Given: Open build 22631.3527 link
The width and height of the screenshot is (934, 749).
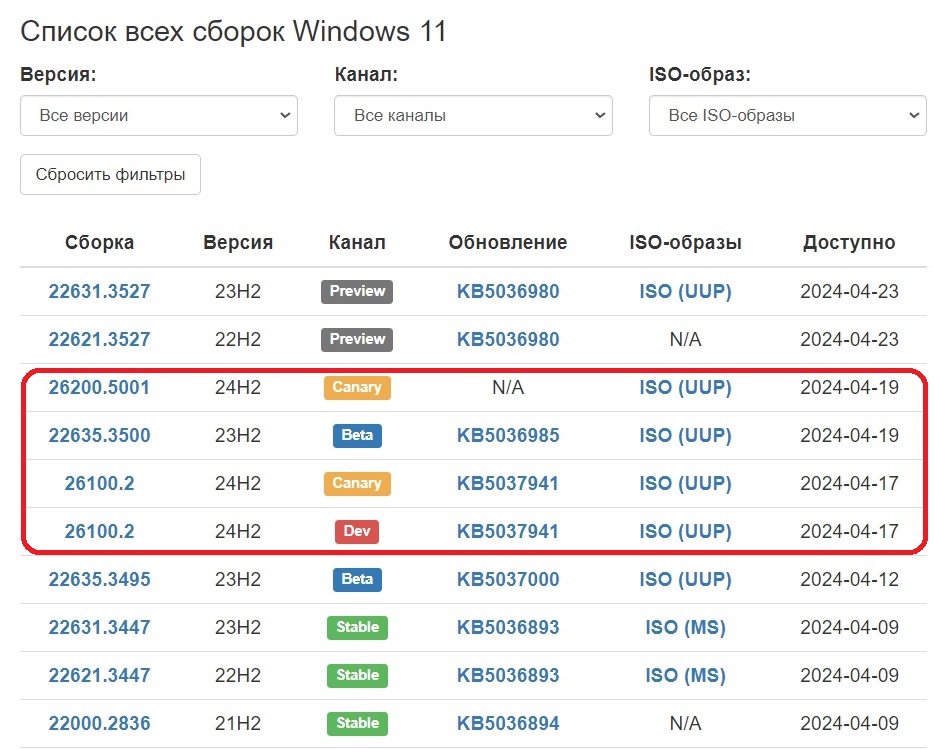Looking at the screenshot, I should coord(99,291).
